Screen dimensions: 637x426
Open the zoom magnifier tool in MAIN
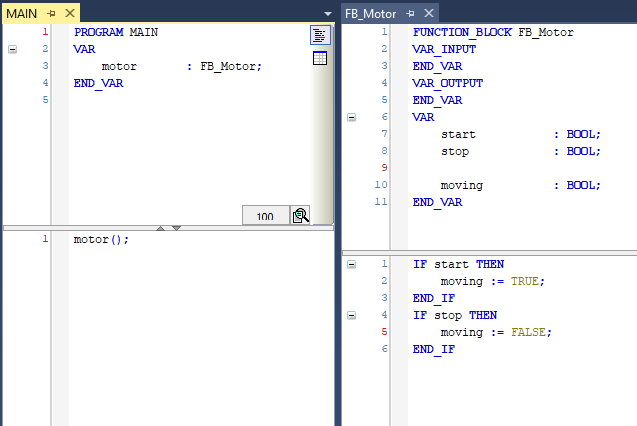point(301,215)
